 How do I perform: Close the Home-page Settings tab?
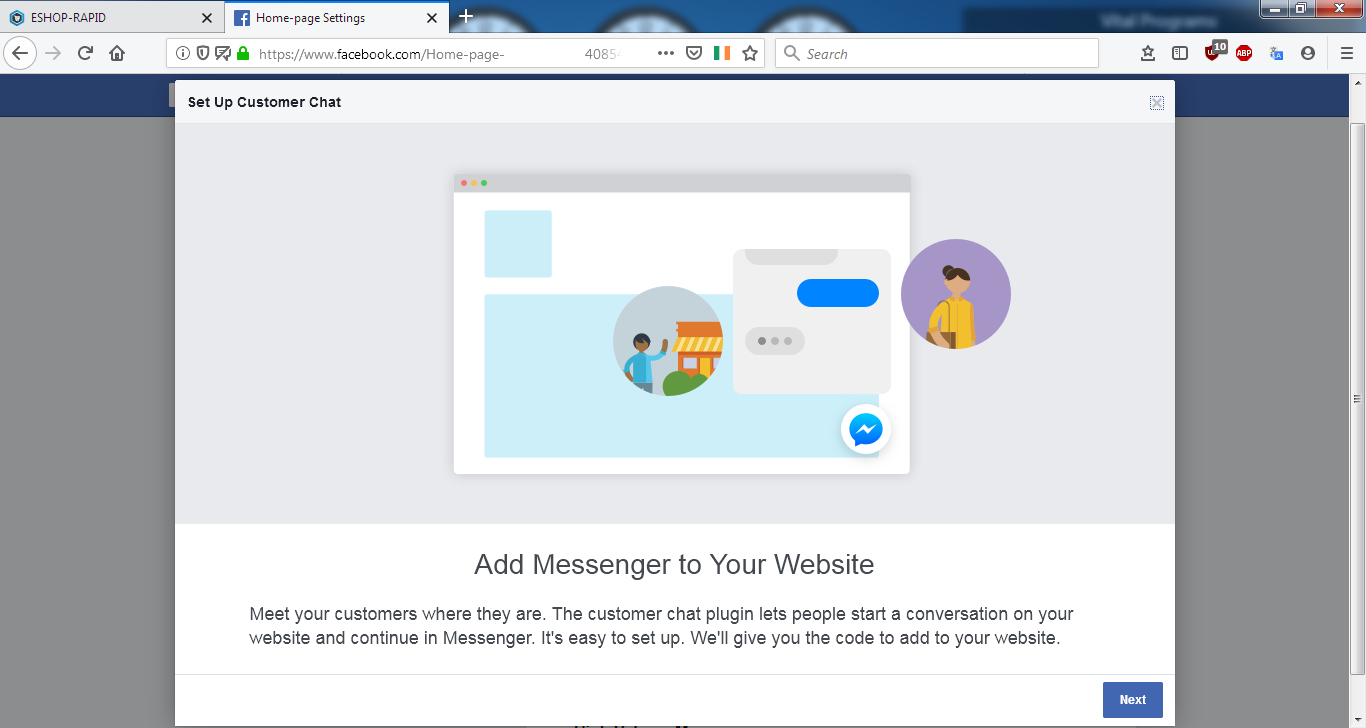click(x=431, y=18)
